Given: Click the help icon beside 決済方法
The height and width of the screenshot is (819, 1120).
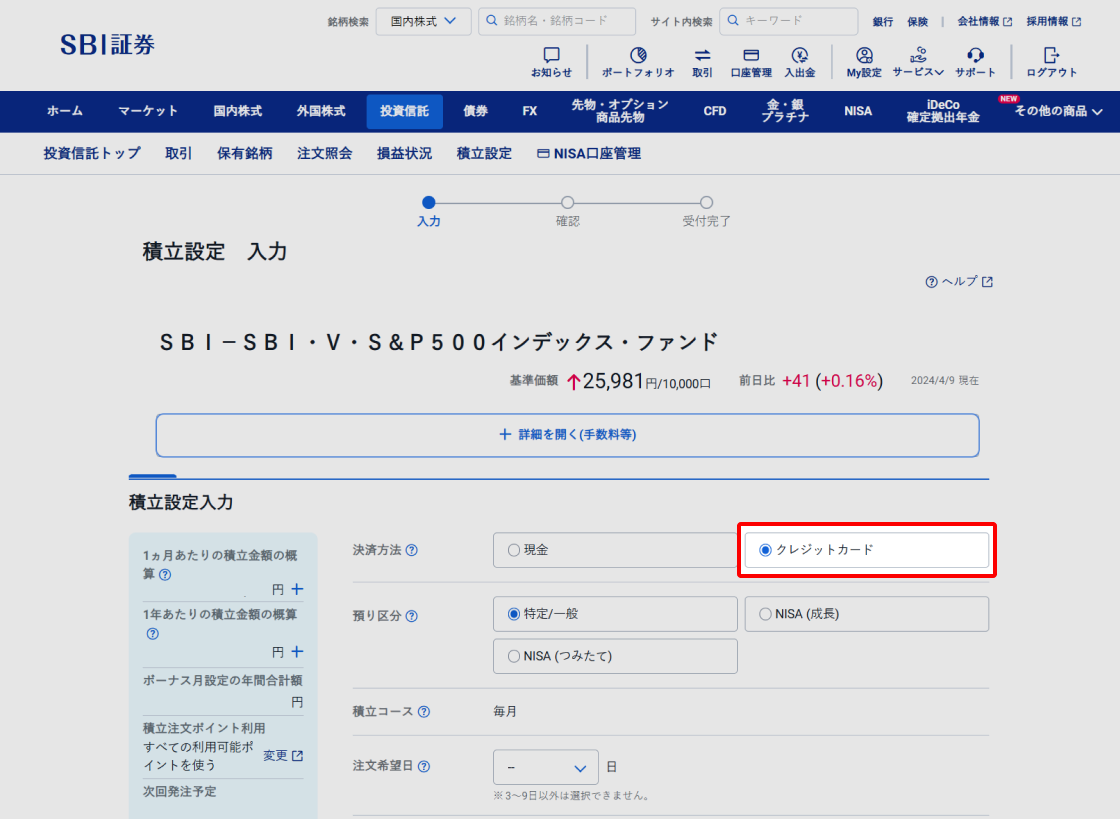Looking at the screenshot, I should [x=411, y=551].
